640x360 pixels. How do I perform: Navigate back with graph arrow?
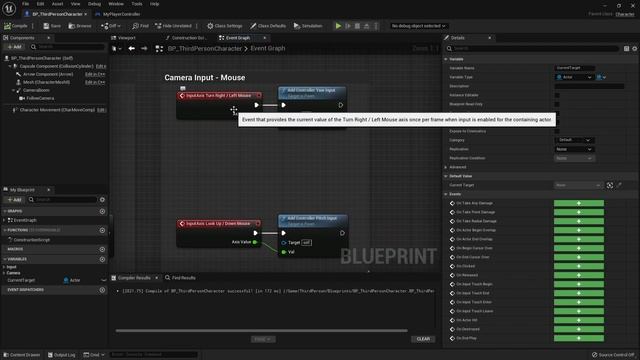(x=131, y=49)
